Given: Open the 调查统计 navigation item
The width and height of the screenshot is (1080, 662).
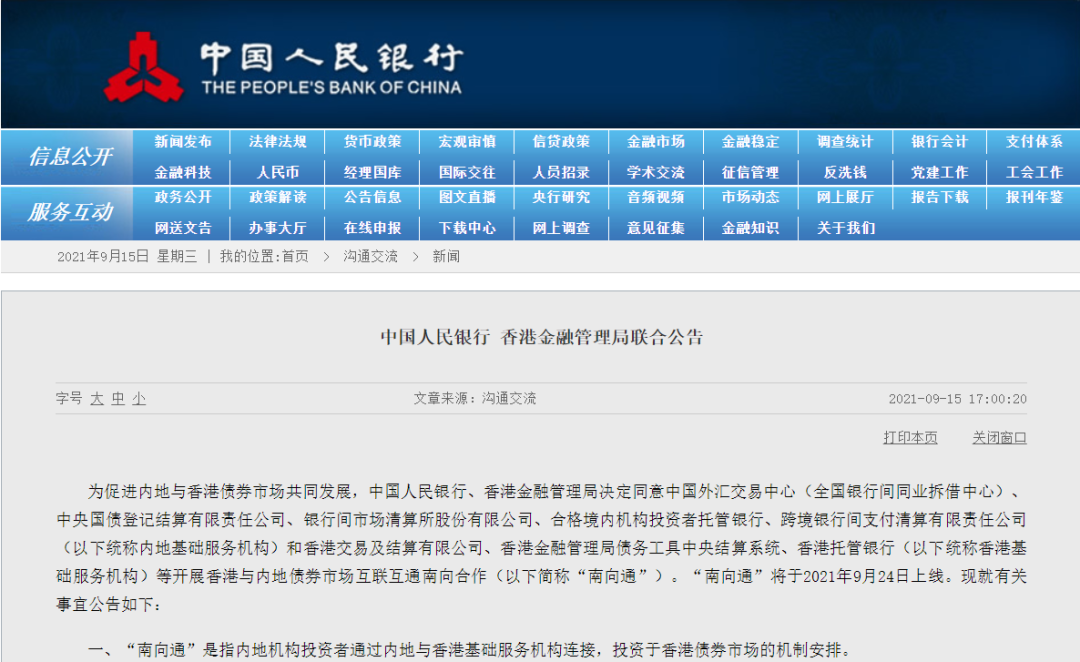Looking at the screenshot, I should coord(846,141).
